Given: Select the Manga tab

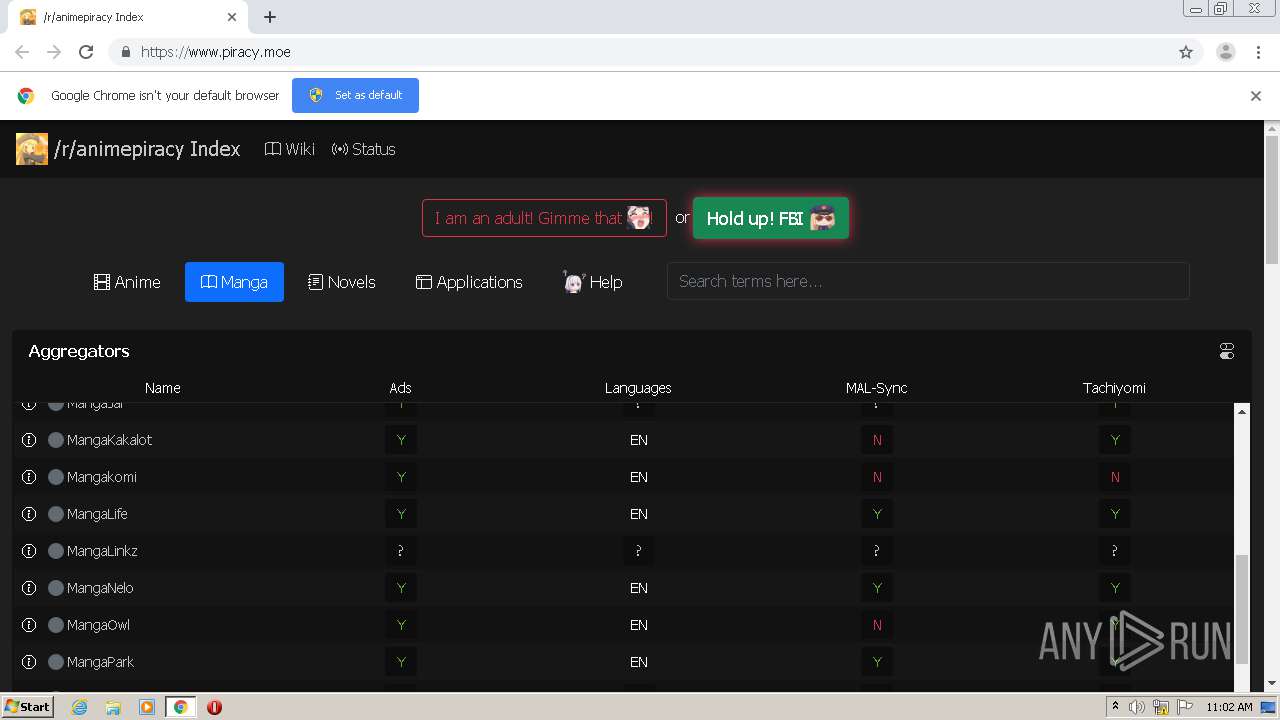Looking at the screenshot, I should (234, 282).
